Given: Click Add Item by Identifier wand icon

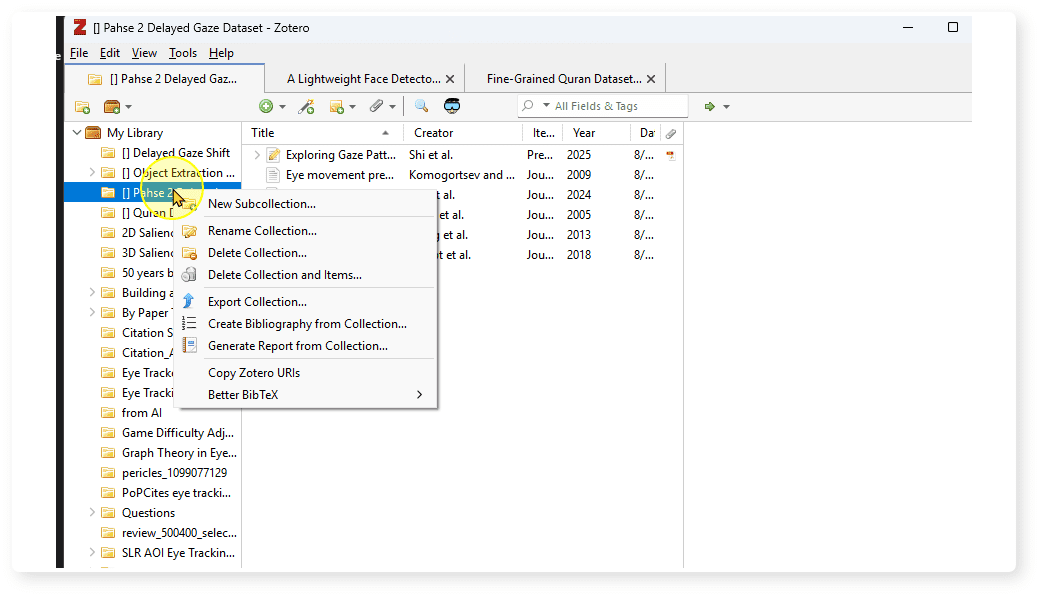Looking at the screenshot, I should click(306, 106).
